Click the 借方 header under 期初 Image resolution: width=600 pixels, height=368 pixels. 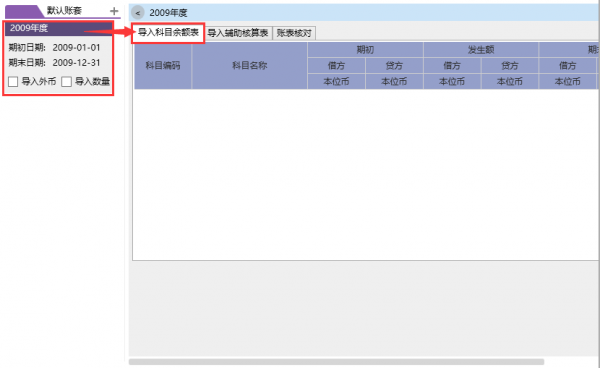click(x=336, y=66)
